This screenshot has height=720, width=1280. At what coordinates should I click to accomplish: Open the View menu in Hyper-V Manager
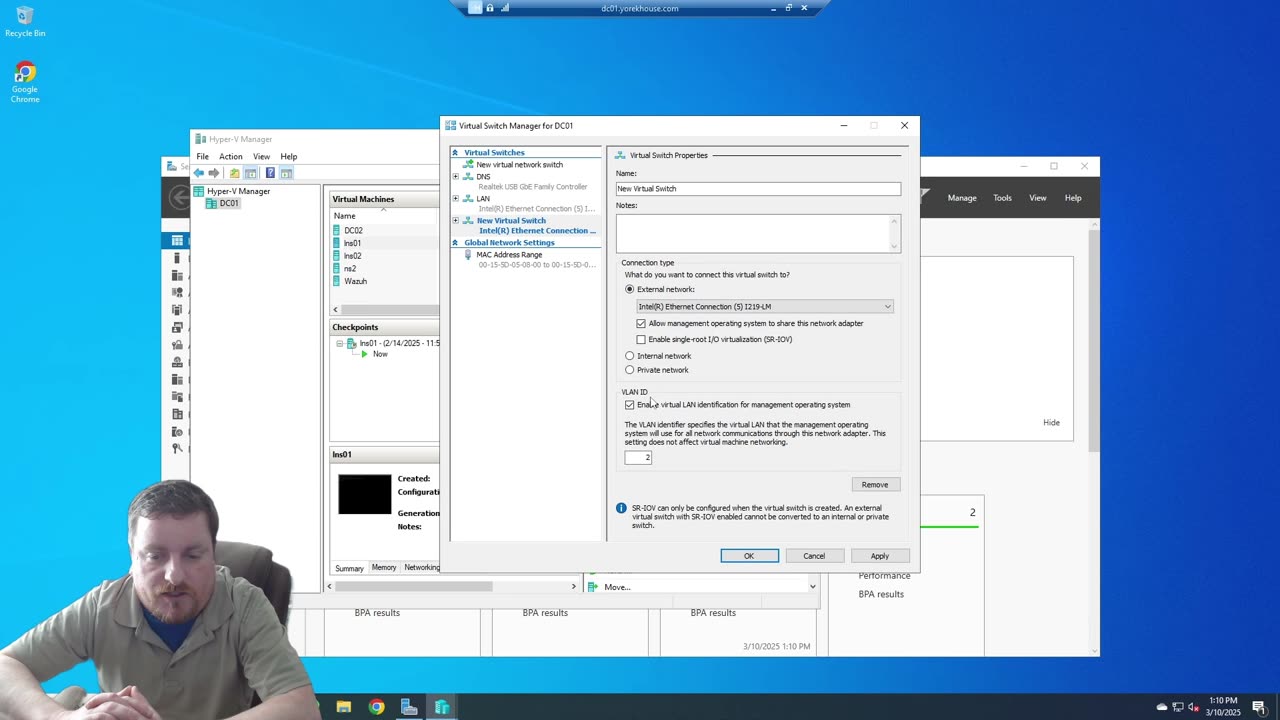tap(261, 156)
